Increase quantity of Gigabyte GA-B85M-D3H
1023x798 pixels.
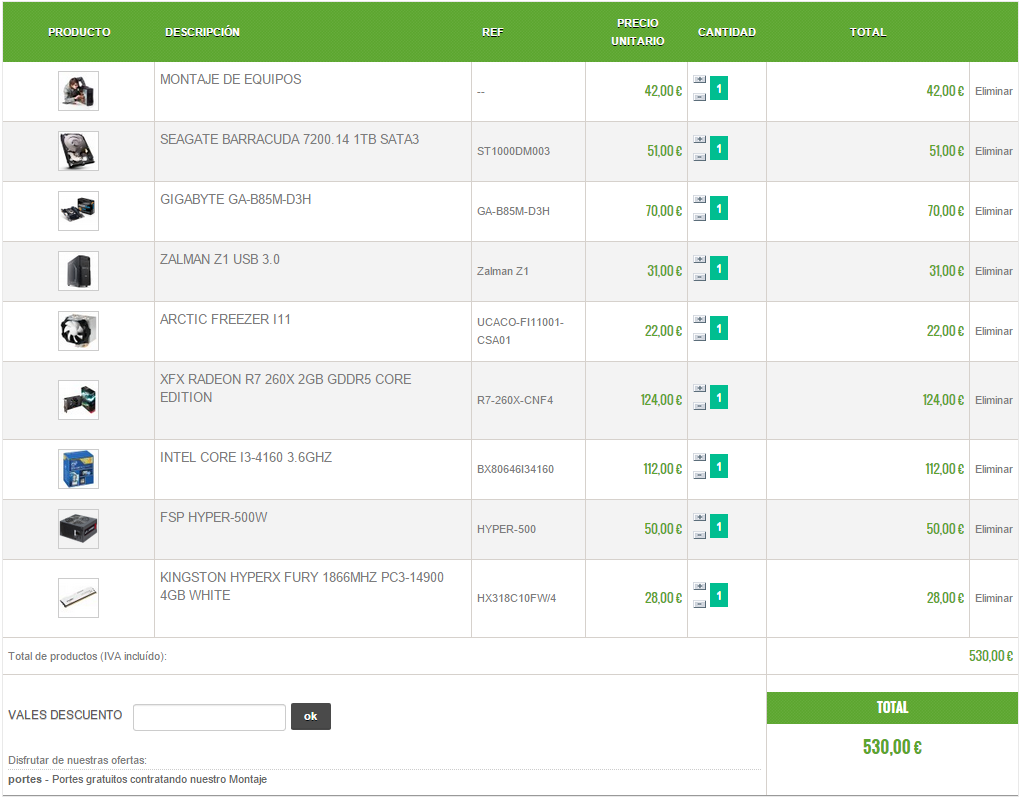(699, 200)
